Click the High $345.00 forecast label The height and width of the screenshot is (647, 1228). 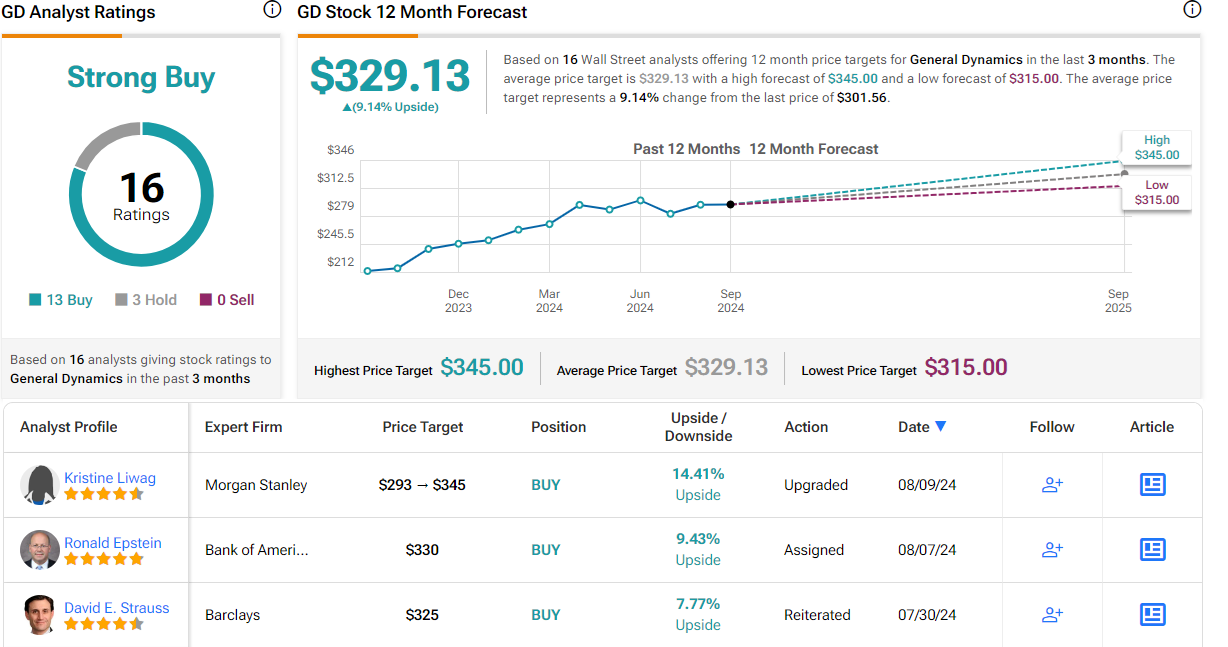[1157, 148]
